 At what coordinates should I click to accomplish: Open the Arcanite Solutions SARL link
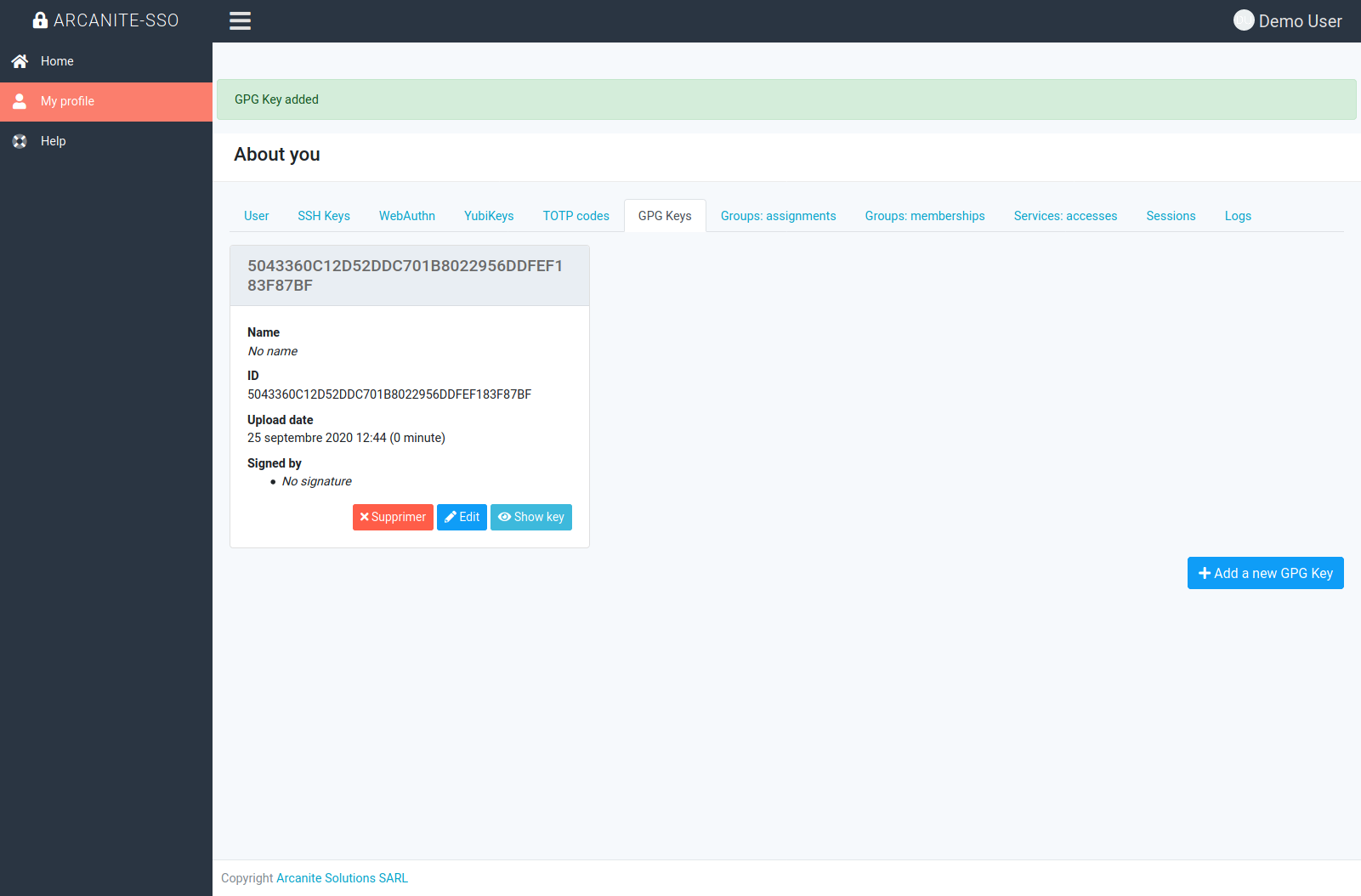pyautogui.click(x=342, y=878)
